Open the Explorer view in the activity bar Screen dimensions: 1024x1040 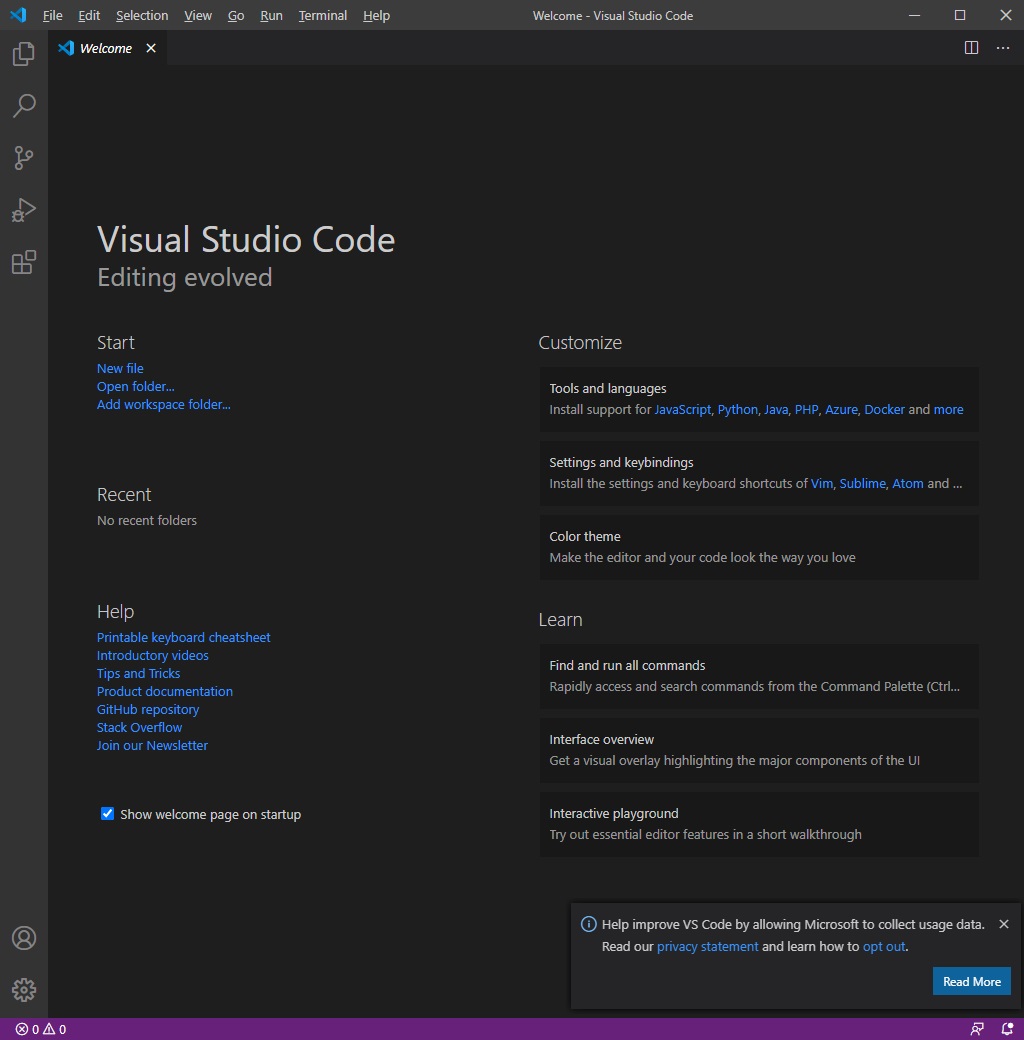tap(24, 54)
